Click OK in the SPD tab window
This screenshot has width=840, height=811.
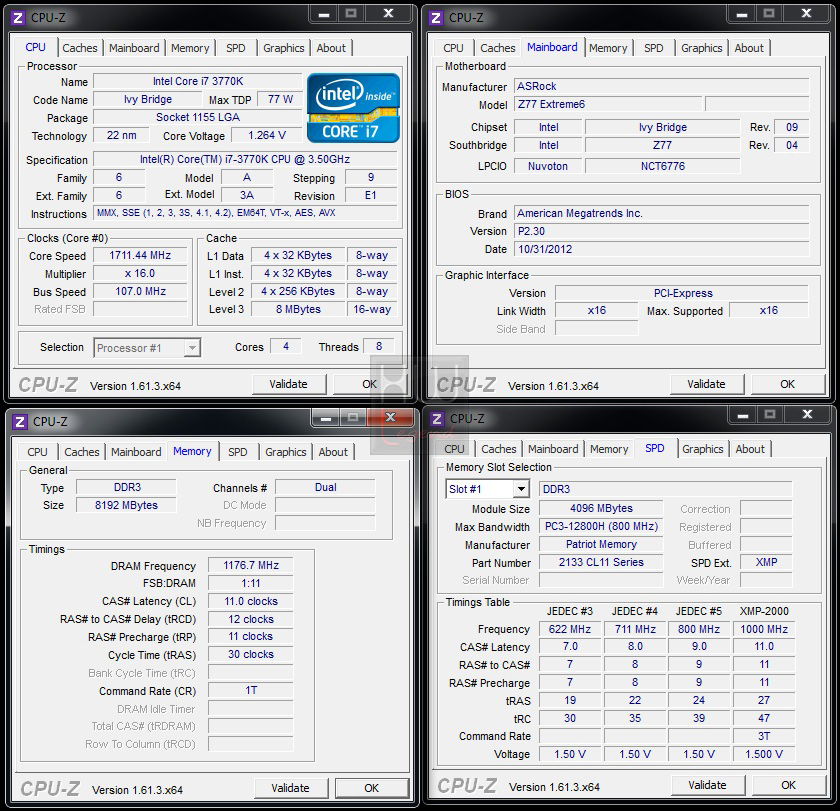pyautogui.click(x=789, y=785)
